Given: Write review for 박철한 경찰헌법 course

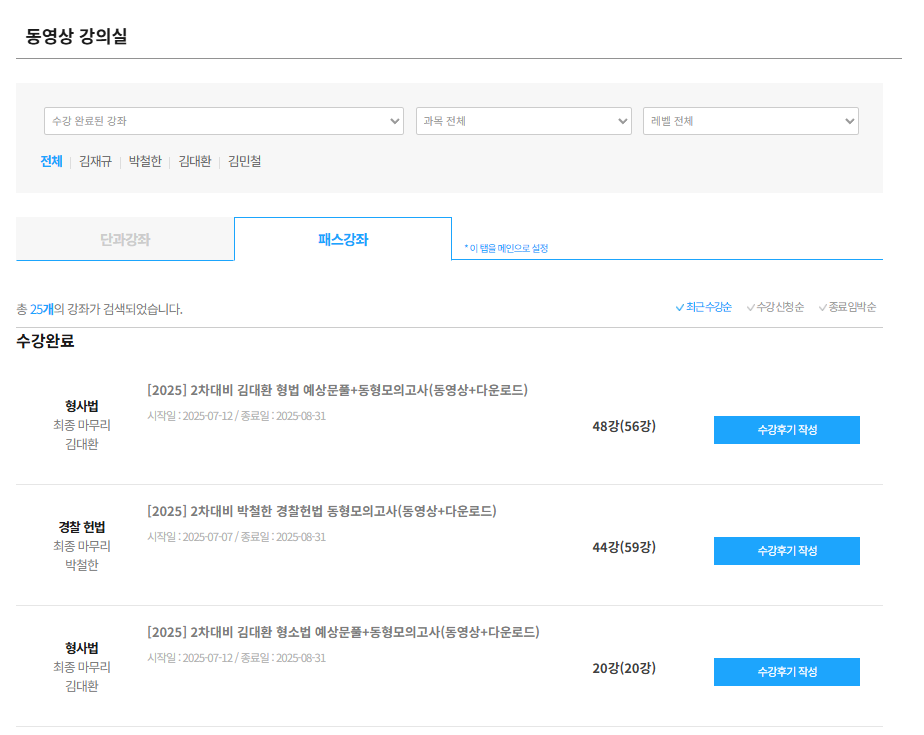Looking at the screenshot, I should 787,551.
